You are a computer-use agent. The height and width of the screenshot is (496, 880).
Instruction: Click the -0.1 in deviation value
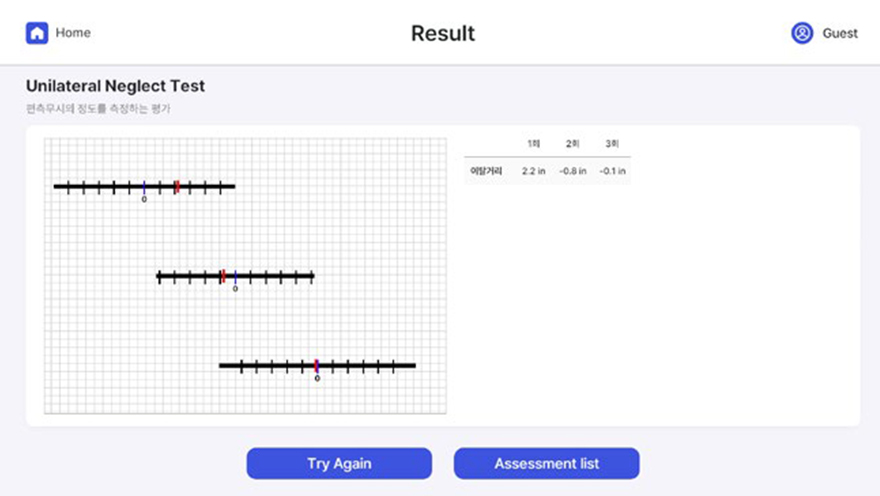coord(612,171)
